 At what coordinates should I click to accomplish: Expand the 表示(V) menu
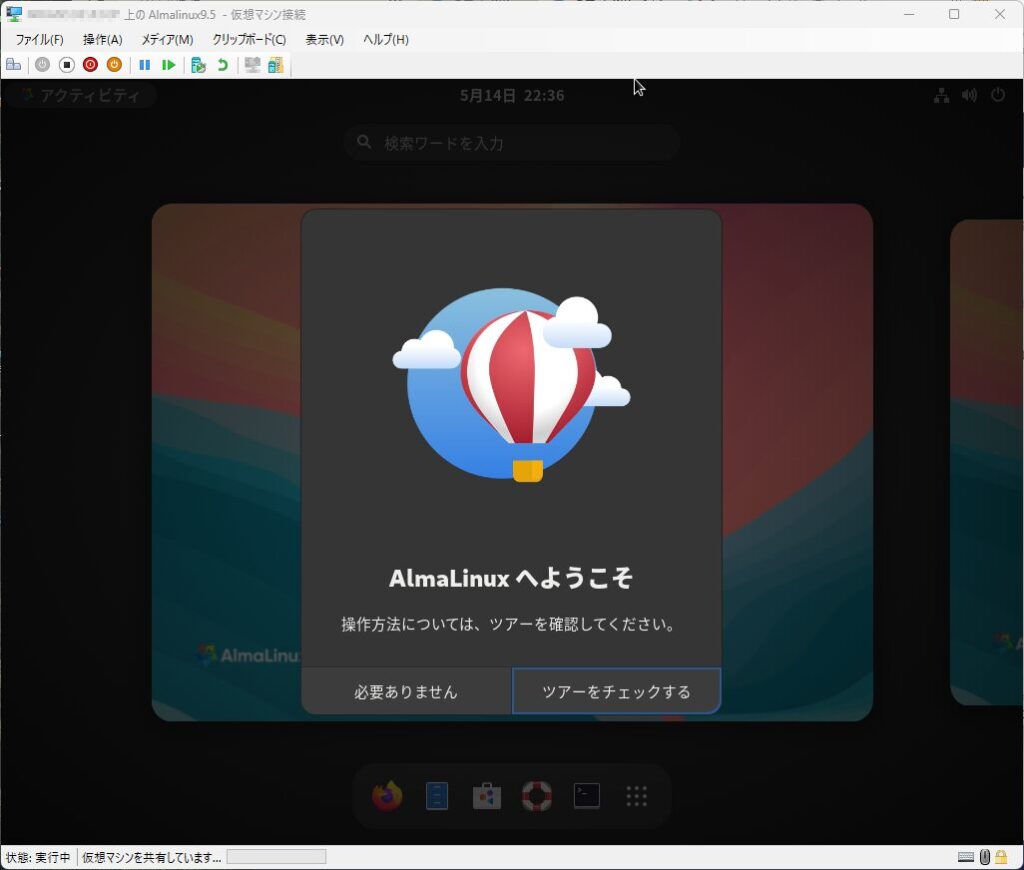click(324, 40)
